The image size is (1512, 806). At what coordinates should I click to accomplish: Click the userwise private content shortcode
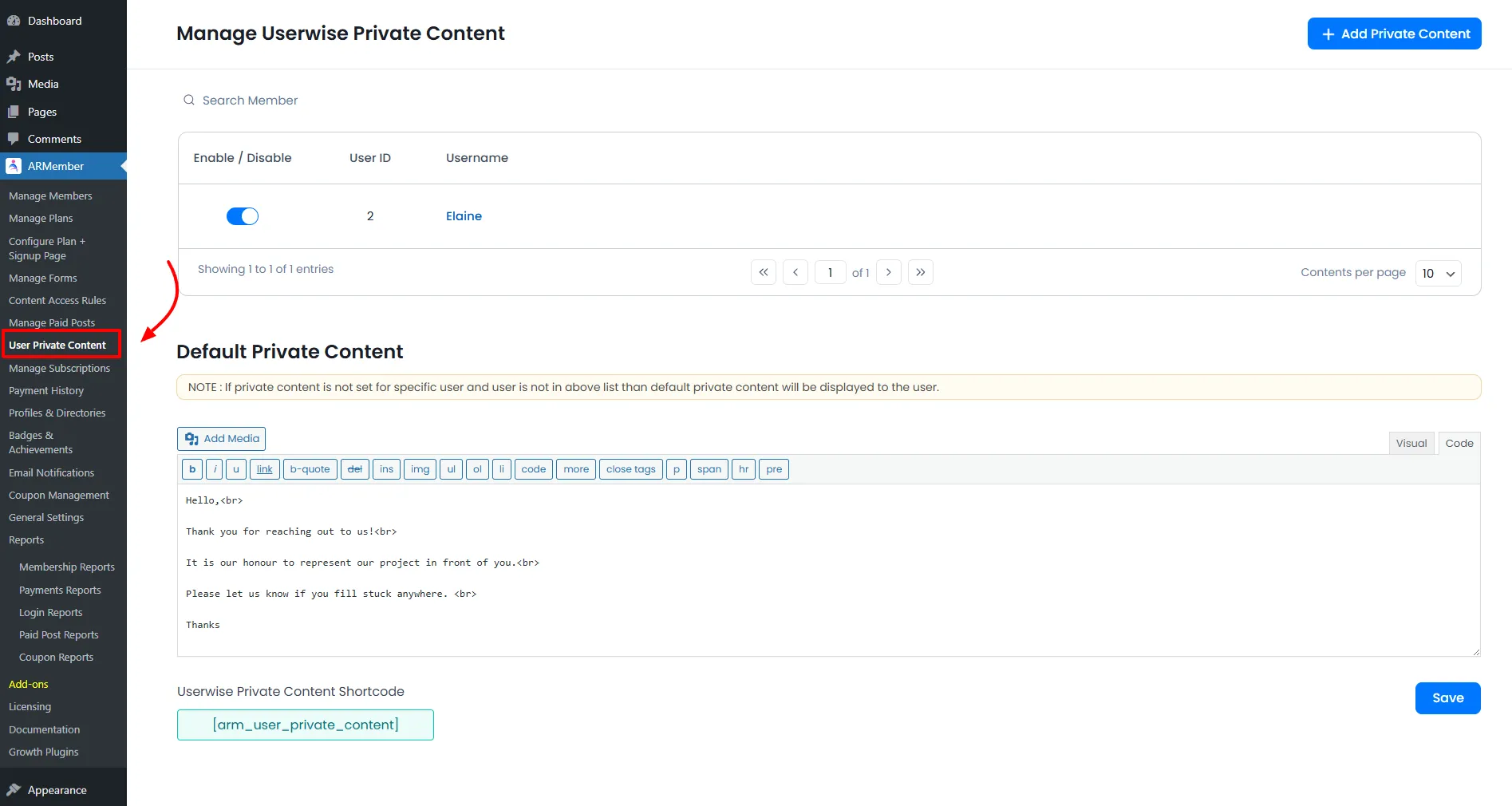(x=305, y=725)
